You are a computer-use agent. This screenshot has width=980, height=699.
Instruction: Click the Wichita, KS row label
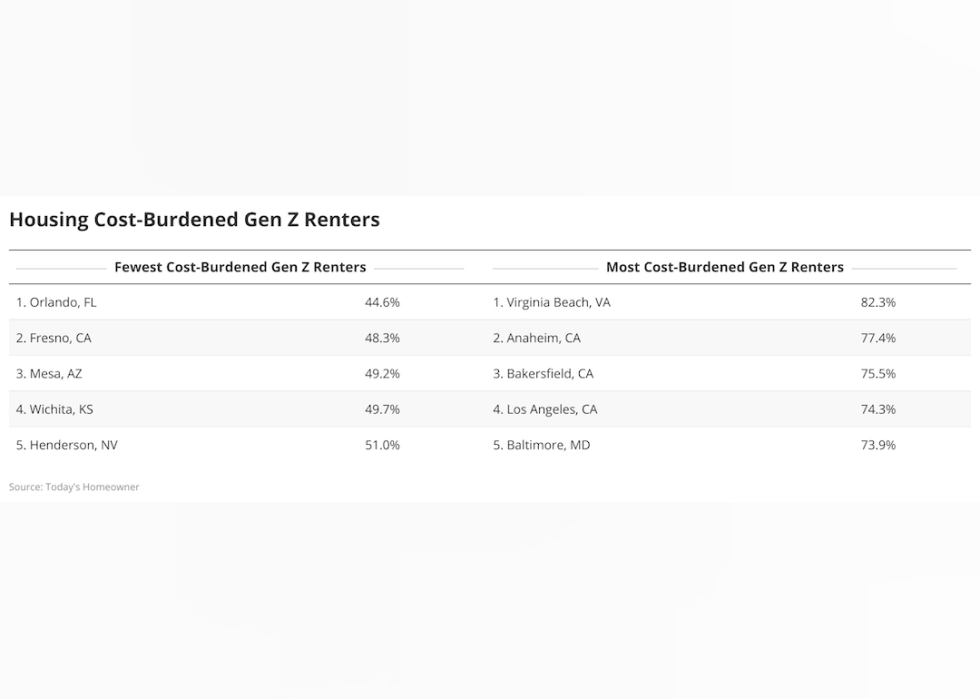(54, 409)
